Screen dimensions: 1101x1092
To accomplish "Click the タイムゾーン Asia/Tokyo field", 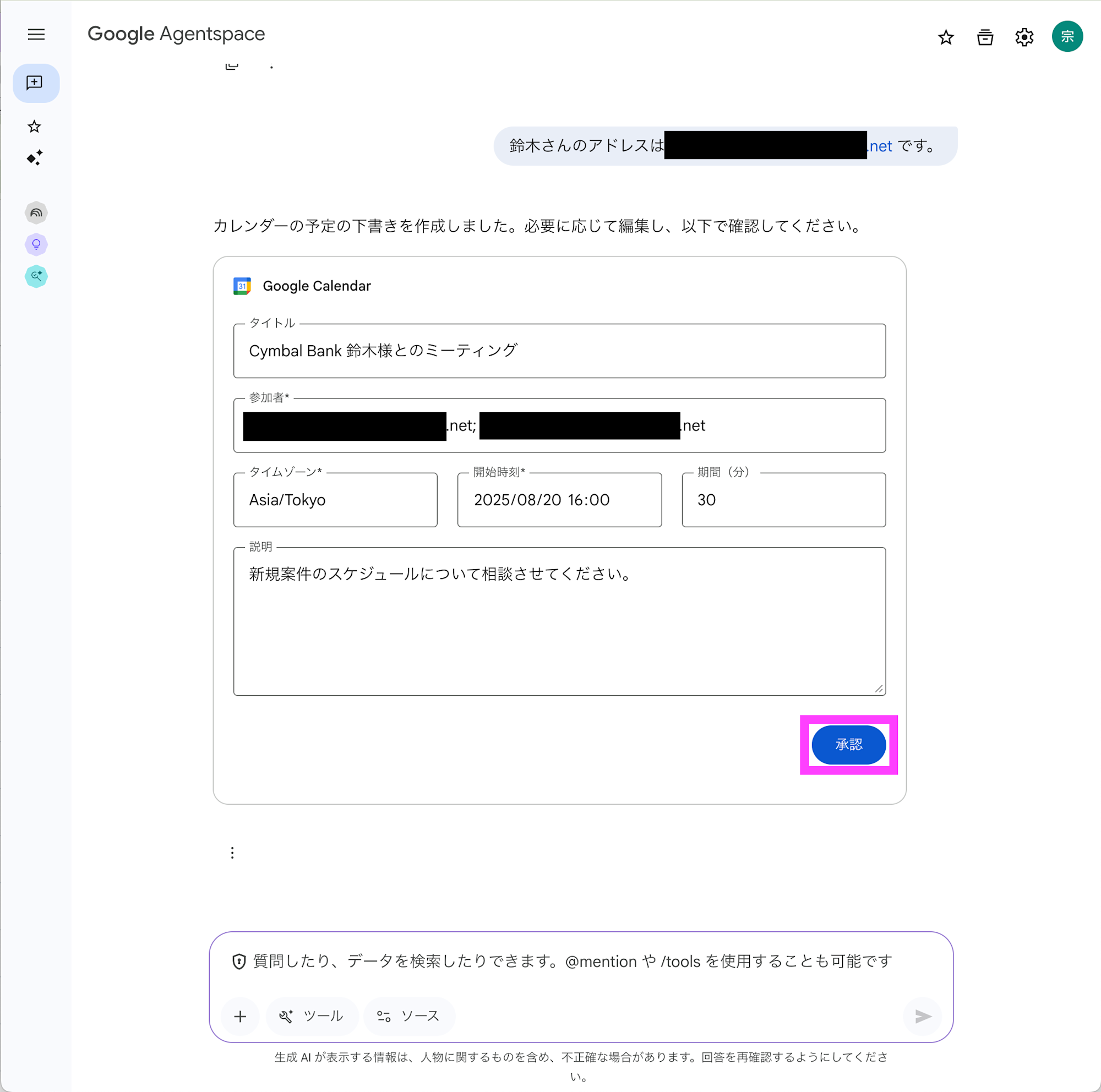I will coord(335,500).
